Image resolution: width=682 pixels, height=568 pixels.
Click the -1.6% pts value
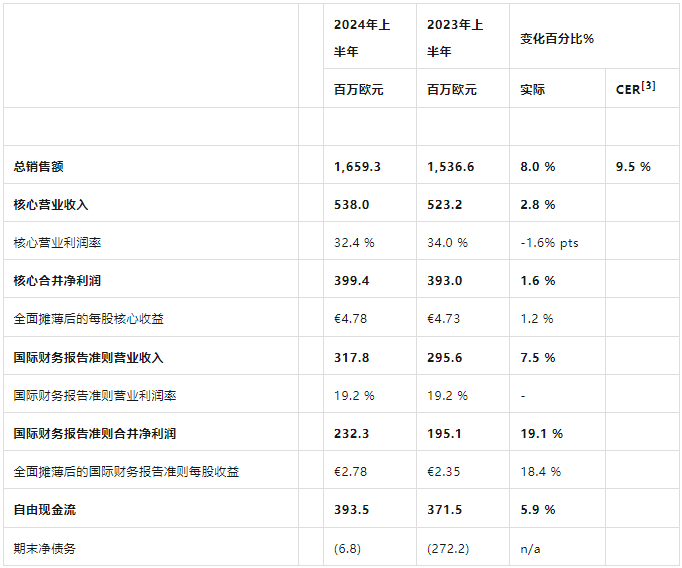(x=549, y=243)
